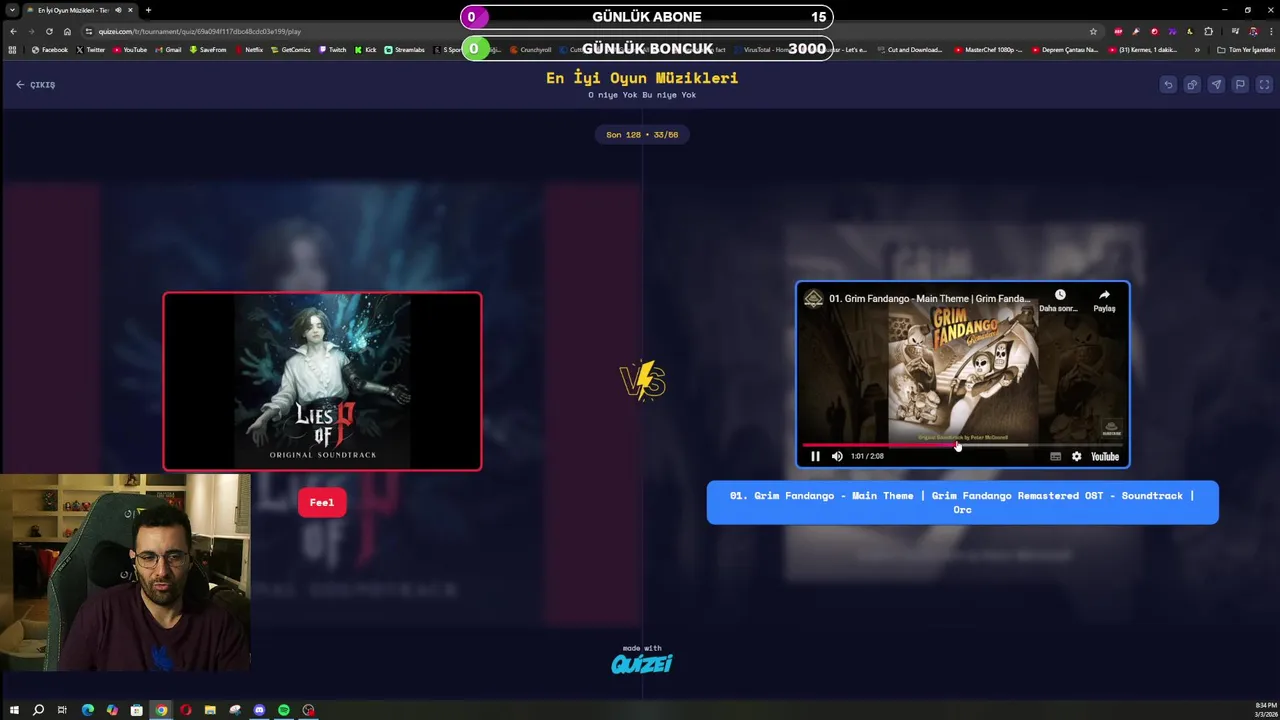Open the Tüm Yer İşaretleri bookmarks folder
Screen dimensions: 1280x720
tap(1246, 50)
